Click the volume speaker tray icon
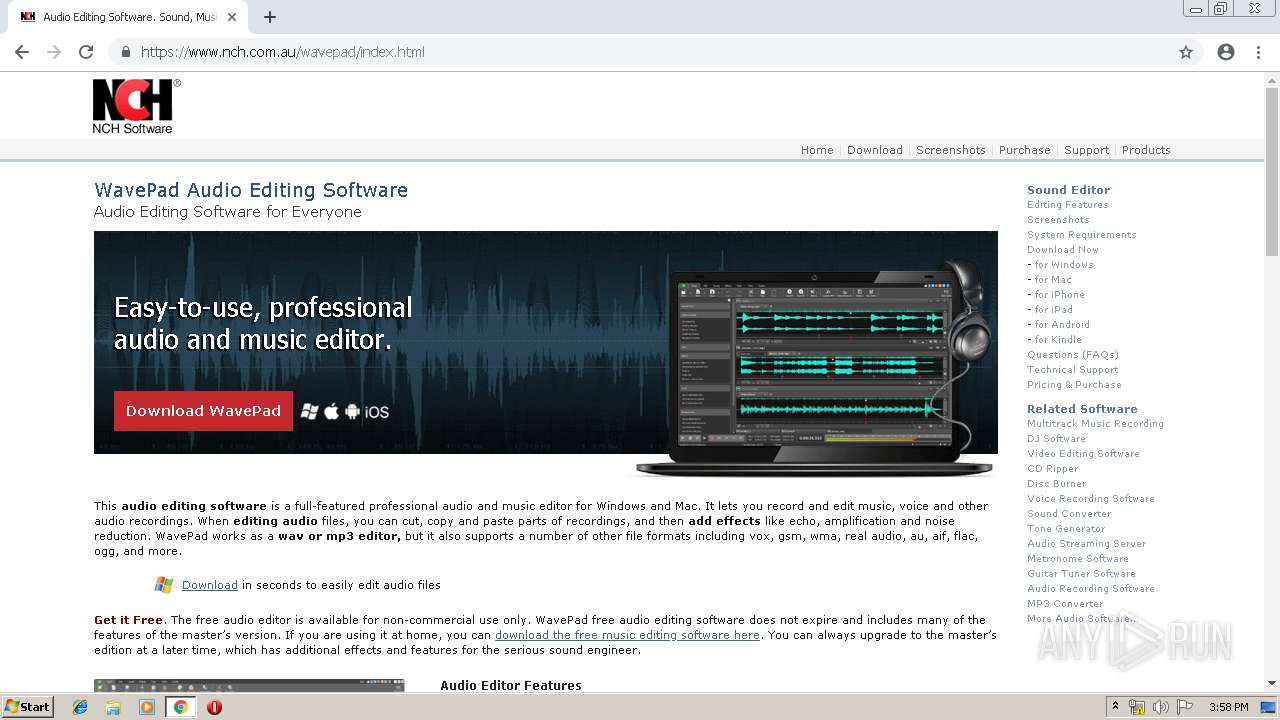The image size is (1280, 720). (1161, 707)
